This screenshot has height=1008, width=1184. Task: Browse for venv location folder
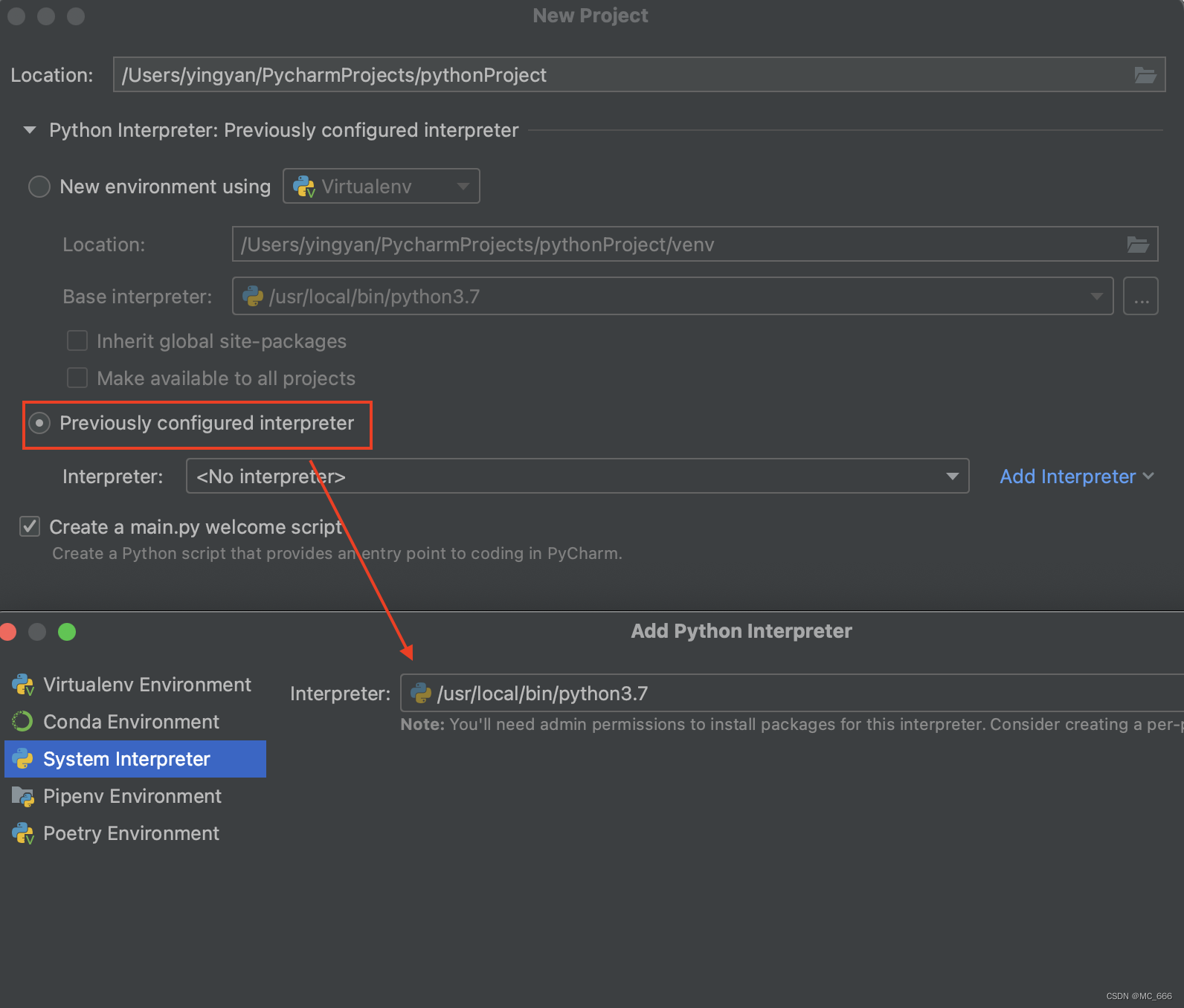point(1138,245)
